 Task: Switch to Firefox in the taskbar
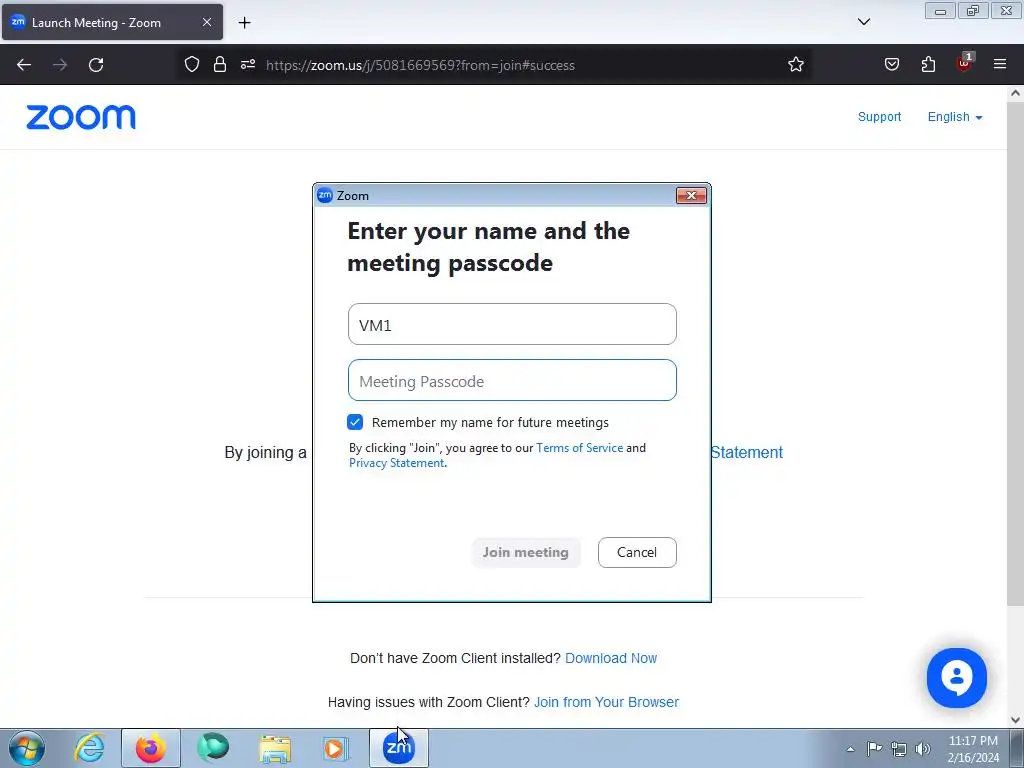[x=151, y=748]
